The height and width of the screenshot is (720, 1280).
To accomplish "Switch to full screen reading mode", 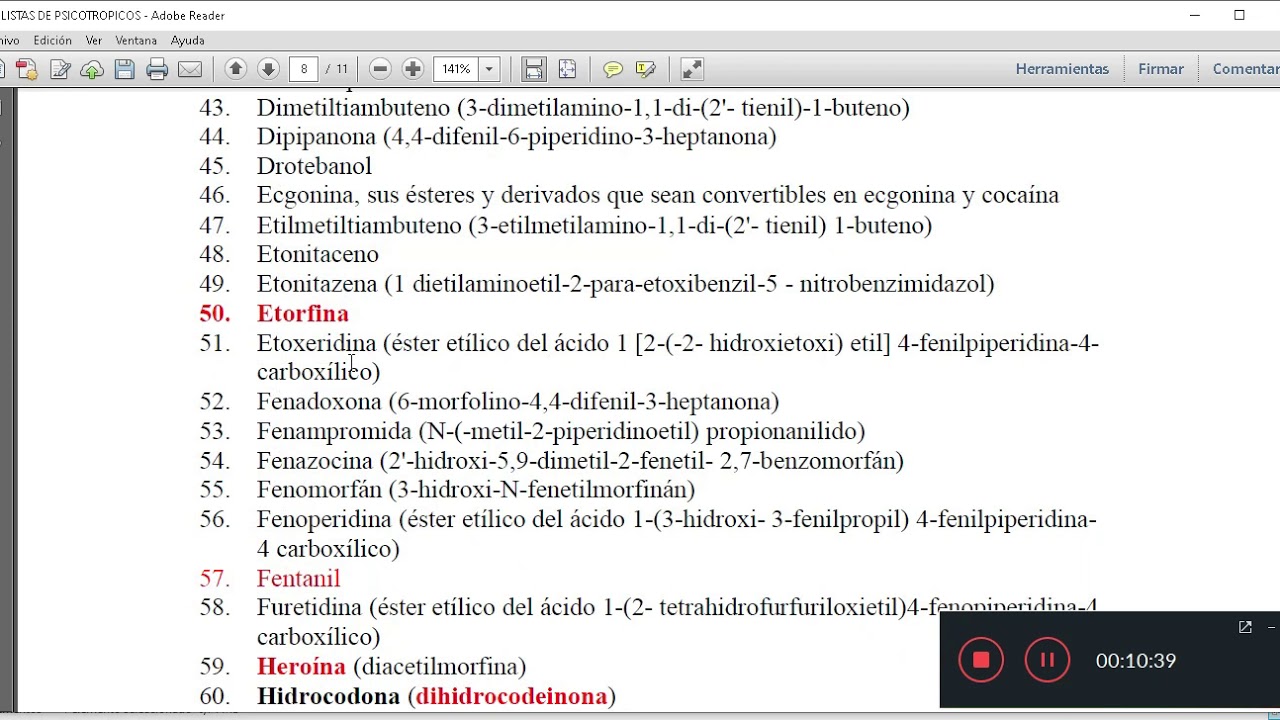I will click(691, 68).
